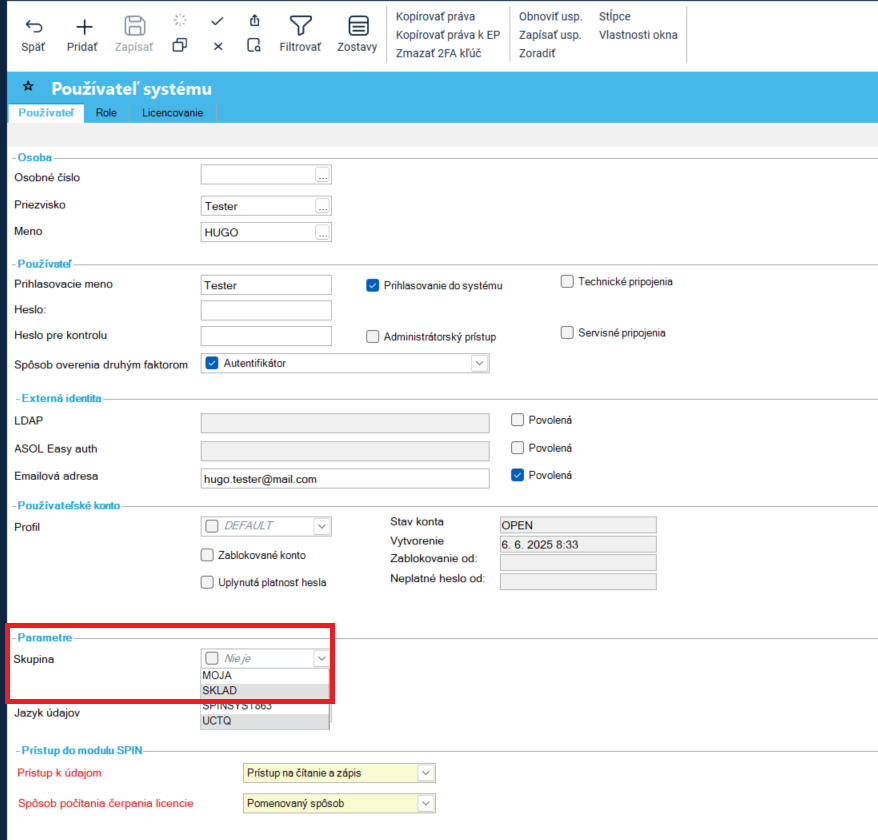Click Zmazať 2FA kľúč

point(438,53)
